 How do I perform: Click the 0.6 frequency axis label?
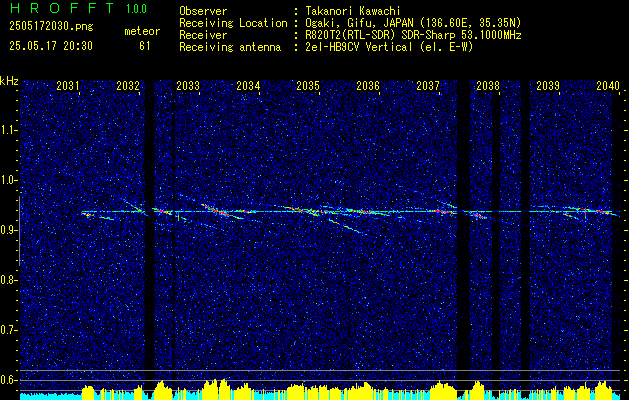8,380
